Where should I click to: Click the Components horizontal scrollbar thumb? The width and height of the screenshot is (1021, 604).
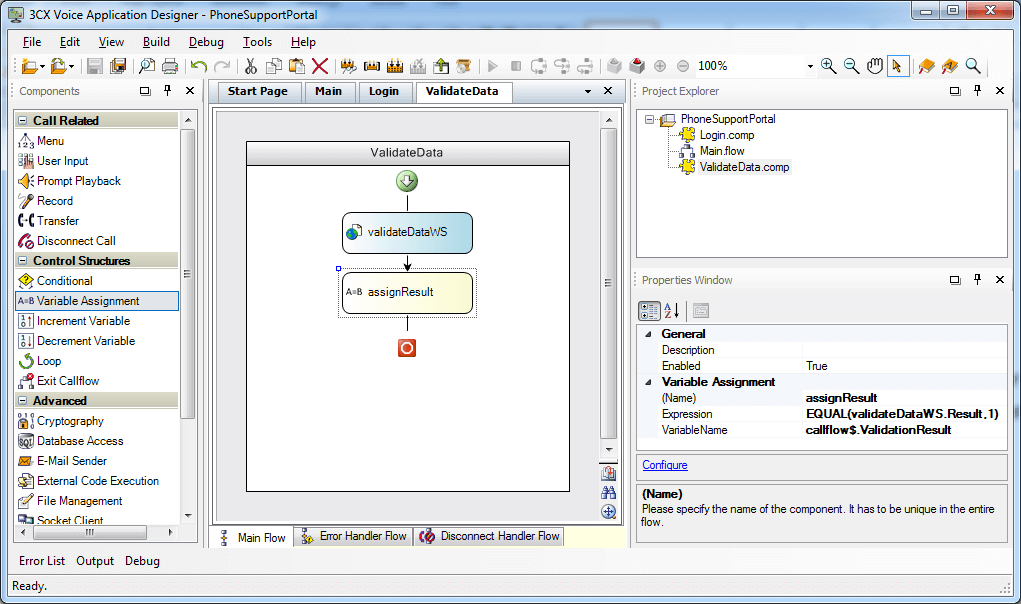click(90, 532)
